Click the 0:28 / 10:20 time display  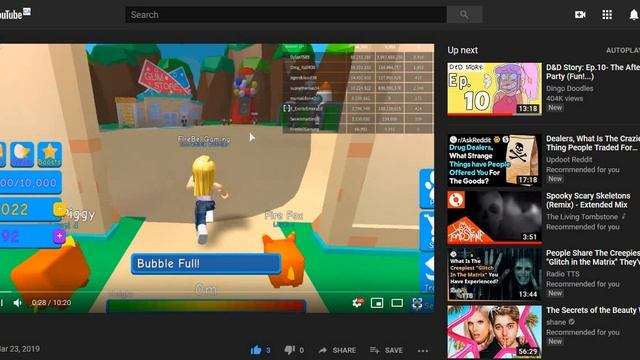51,302
